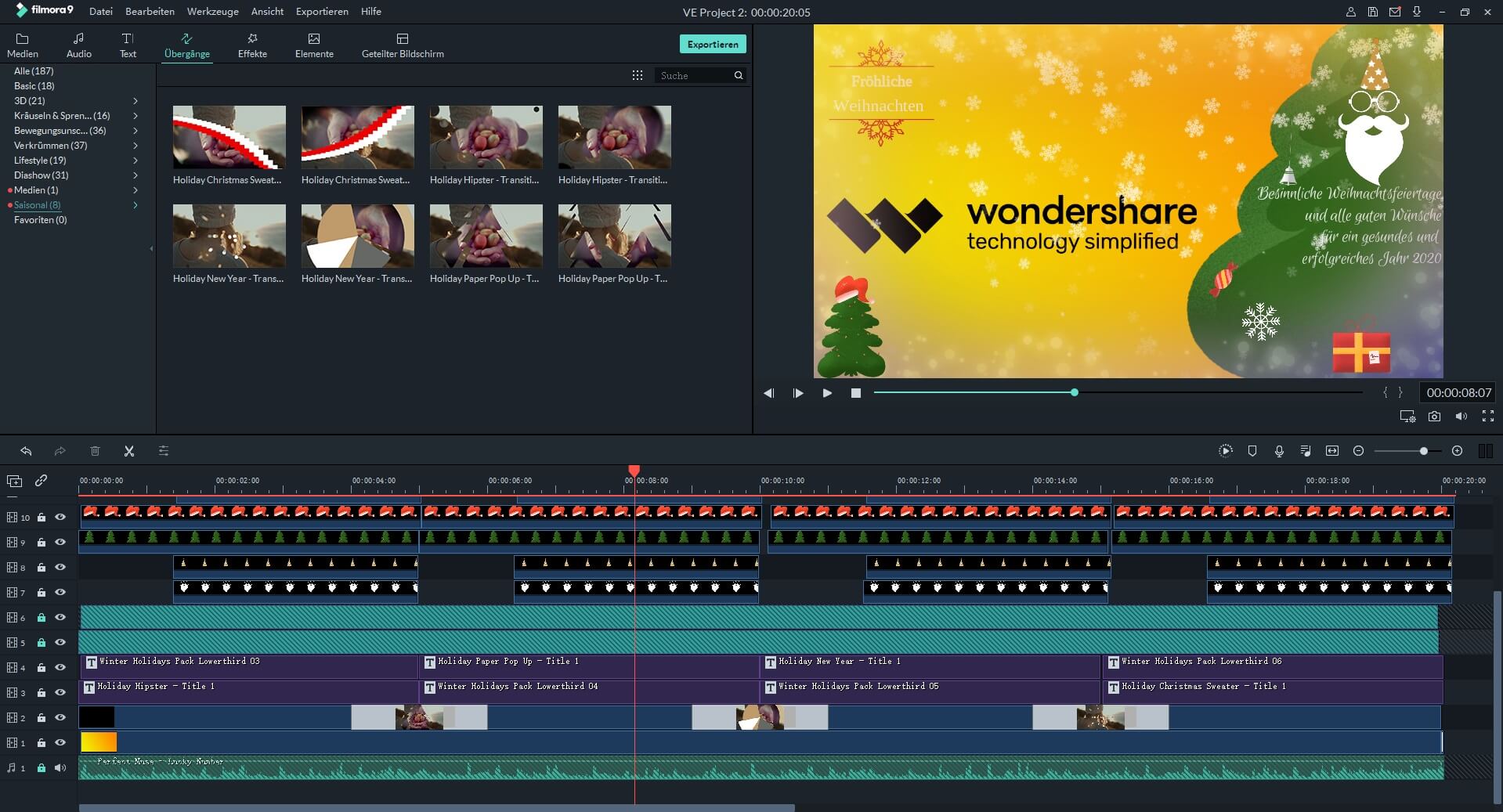Click the redo arrow in timeline toolbar
The image size is (1503, 812).
60,451
